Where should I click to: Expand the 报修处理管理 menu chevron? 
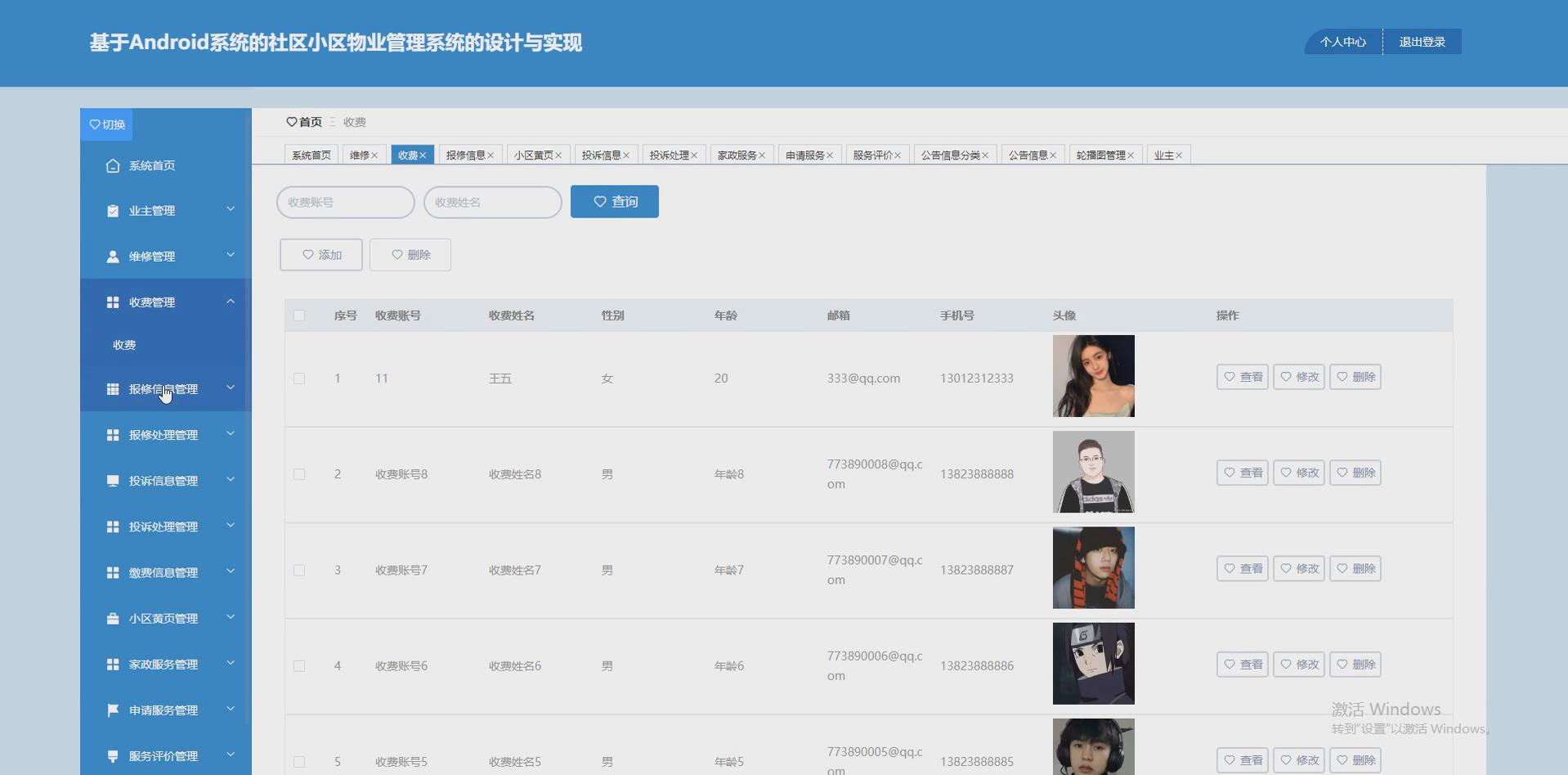(x=231, y=434)
